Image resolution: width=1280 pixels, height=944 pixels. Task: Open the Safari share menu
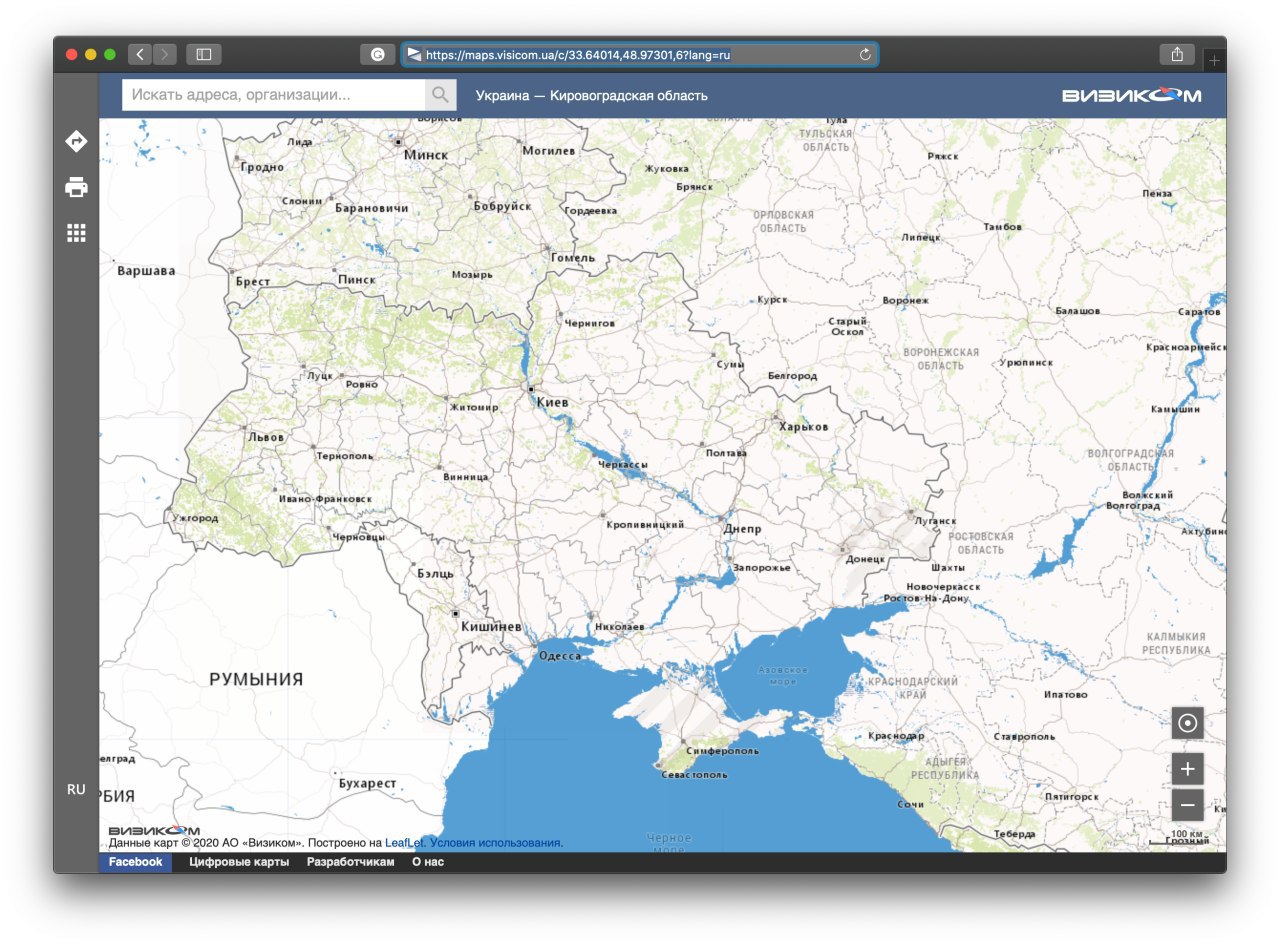tap(1177, 54)
